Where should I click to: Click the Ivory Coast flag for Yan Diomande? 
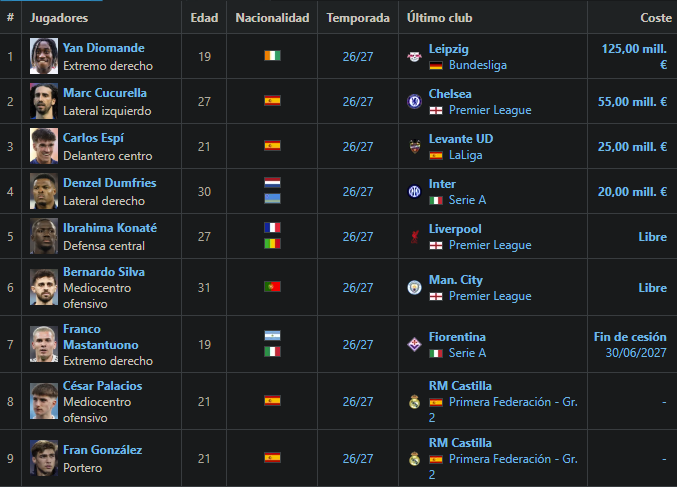(x=272, y=56)
